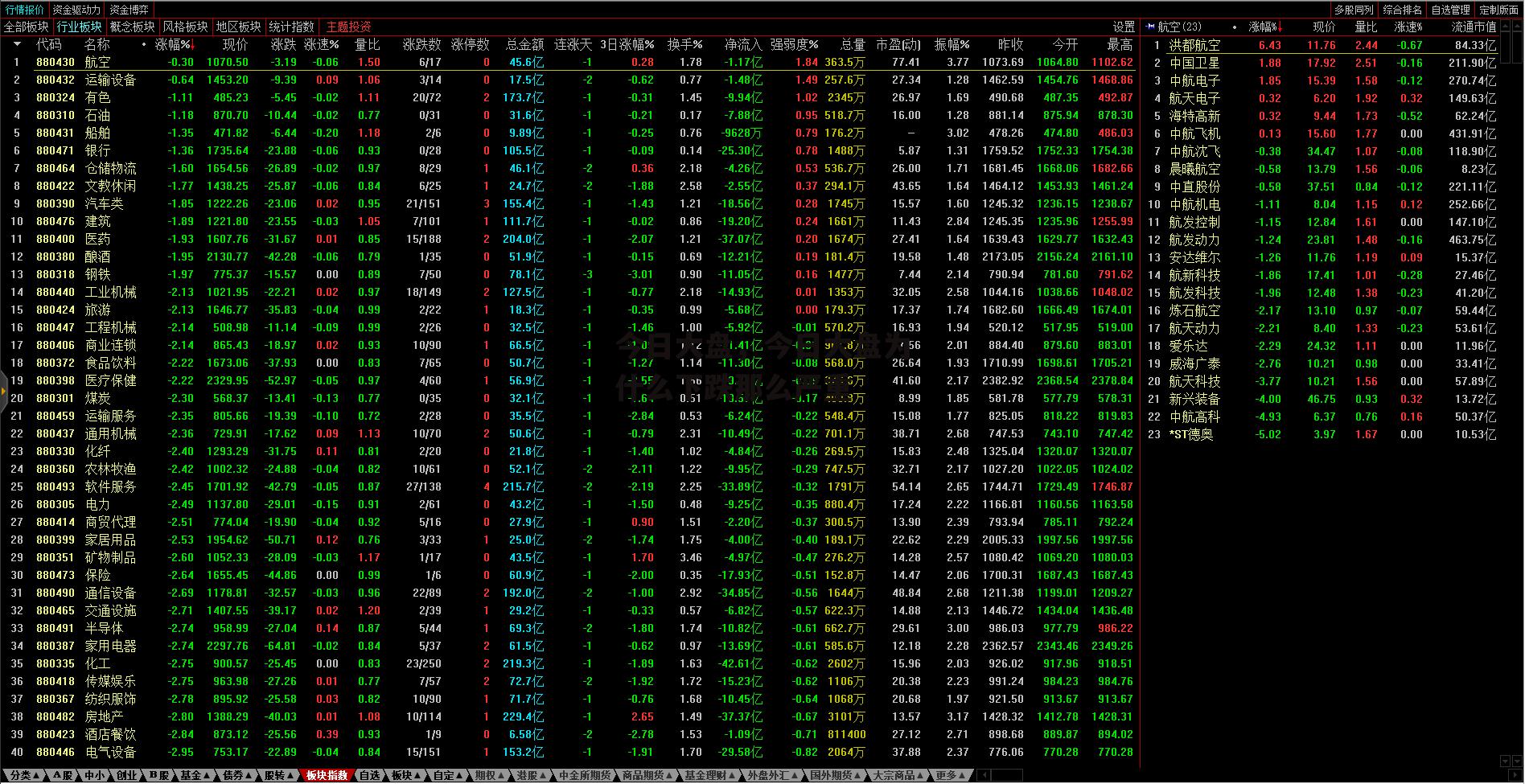Image resolution: width=1525 pixels, height=784 pixels.
Task: Click the pin icon beside 航空(23)
Action: pos(1150,27)
